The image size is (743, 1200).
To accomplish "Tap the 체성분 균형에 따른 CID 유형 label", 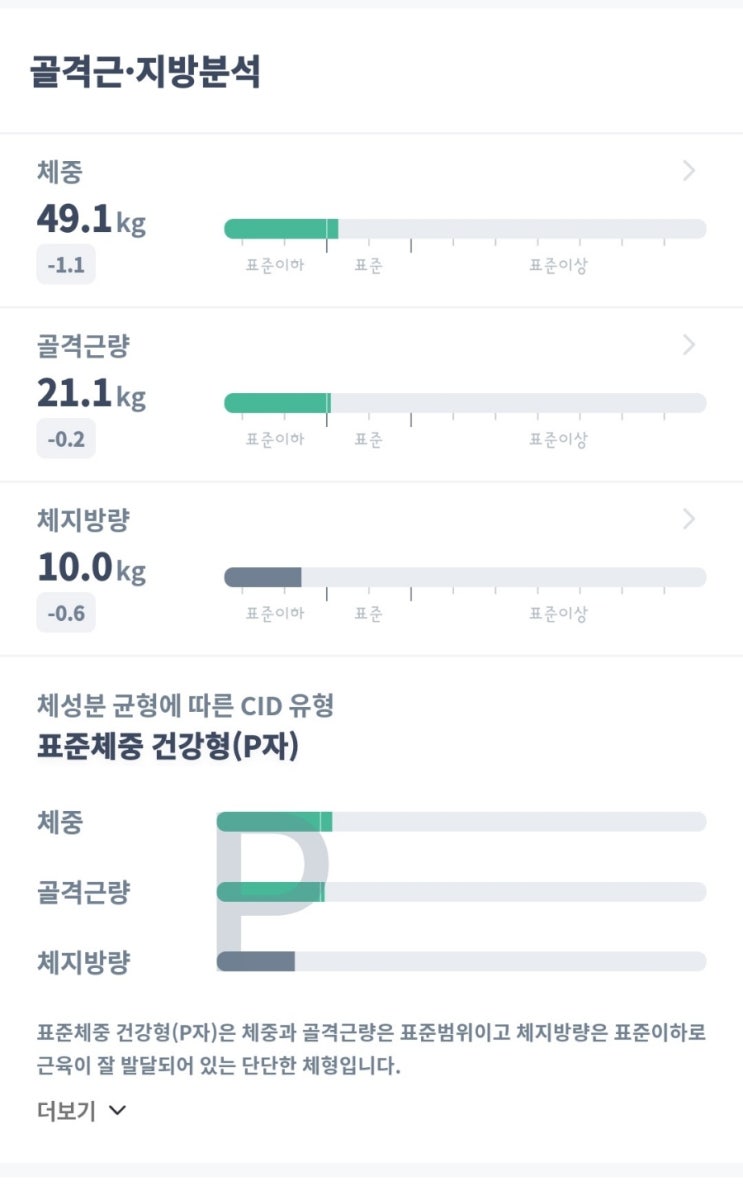I will tap(185, 706).
